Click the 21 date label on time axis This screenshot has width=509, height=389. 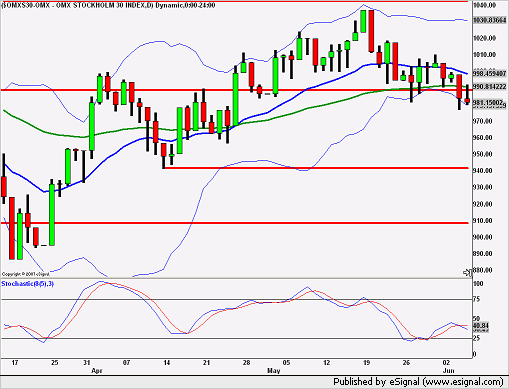coord(206,363)
